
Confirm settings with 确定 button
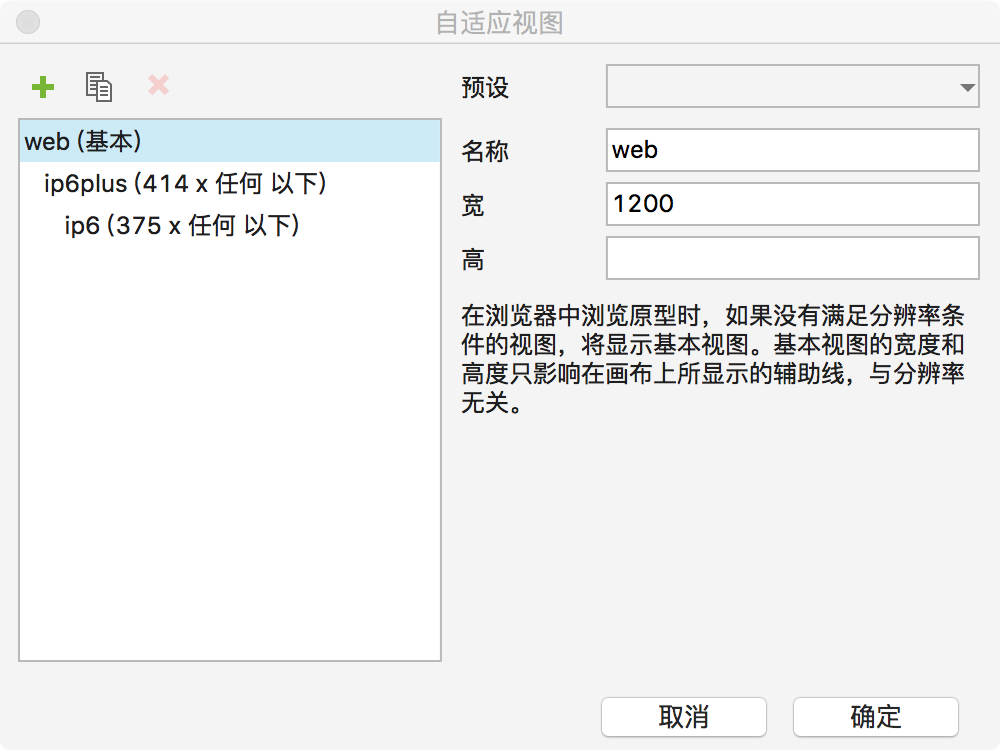click(x=876, y=717)
